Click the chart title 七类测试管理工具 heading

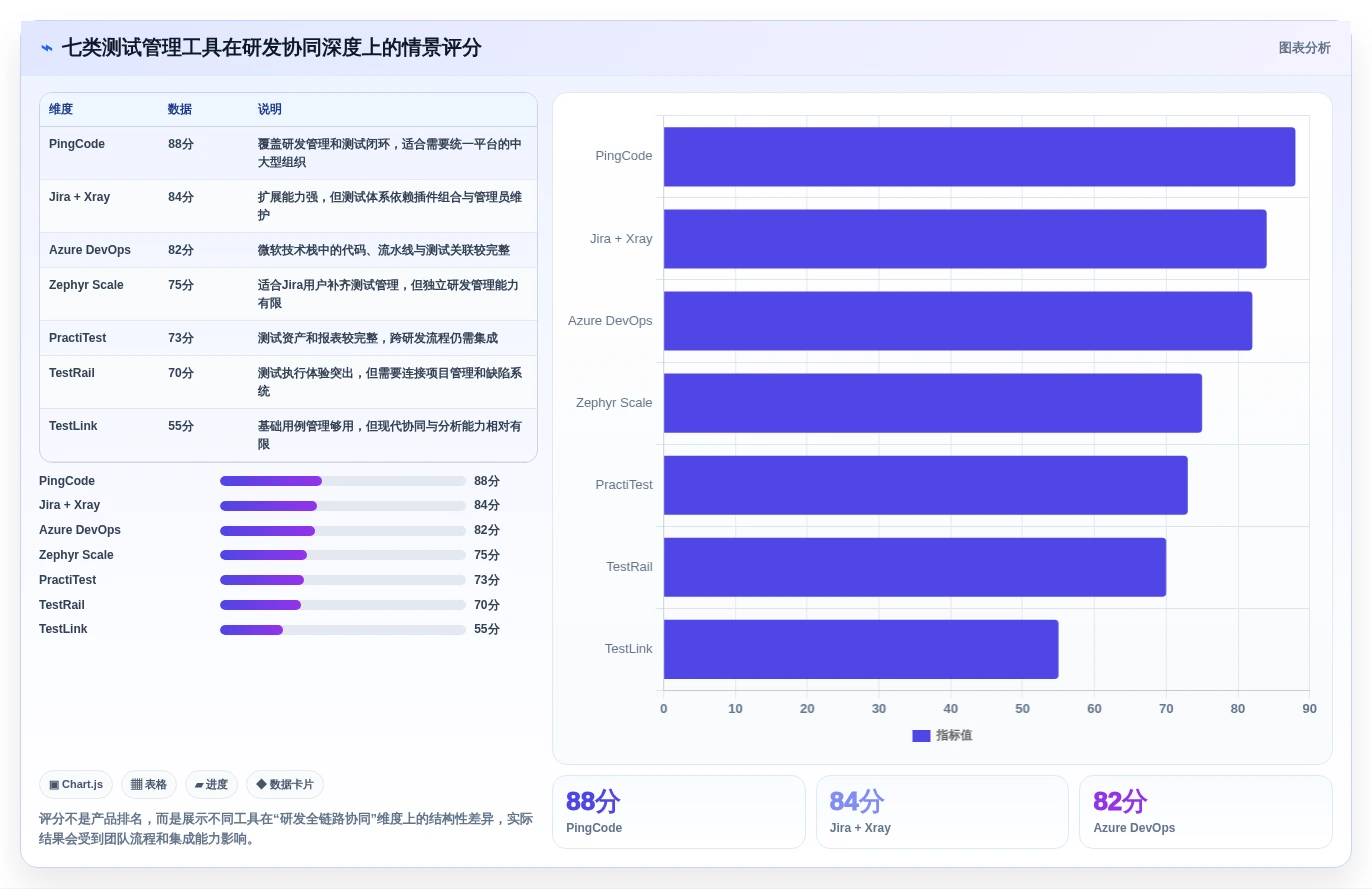[x=272, y=48]
